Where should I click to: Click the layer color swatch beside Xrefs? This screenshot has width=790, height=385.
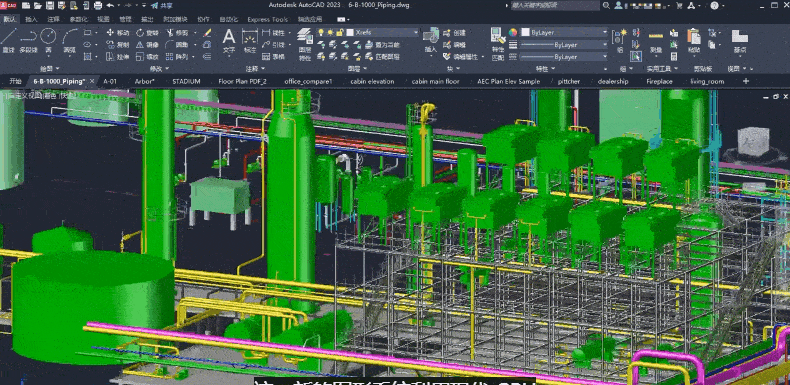(350, 32)
